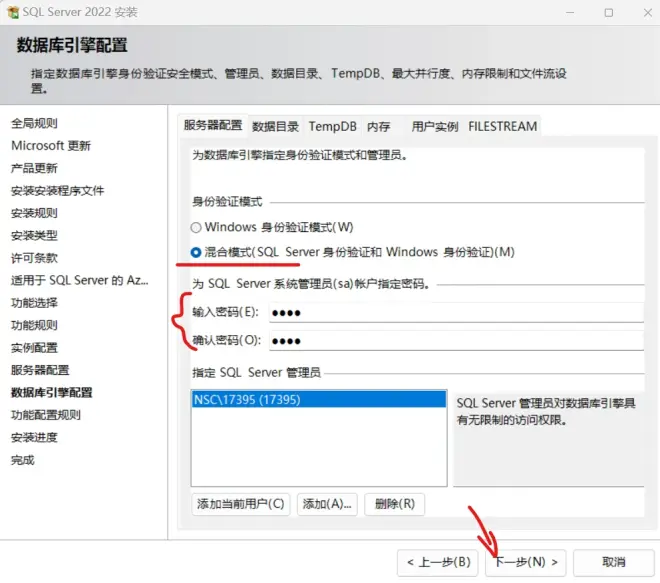This screenshot has width=660, height=583.
Task: Open the FILESTREAM tab
Action: (503, 126)
